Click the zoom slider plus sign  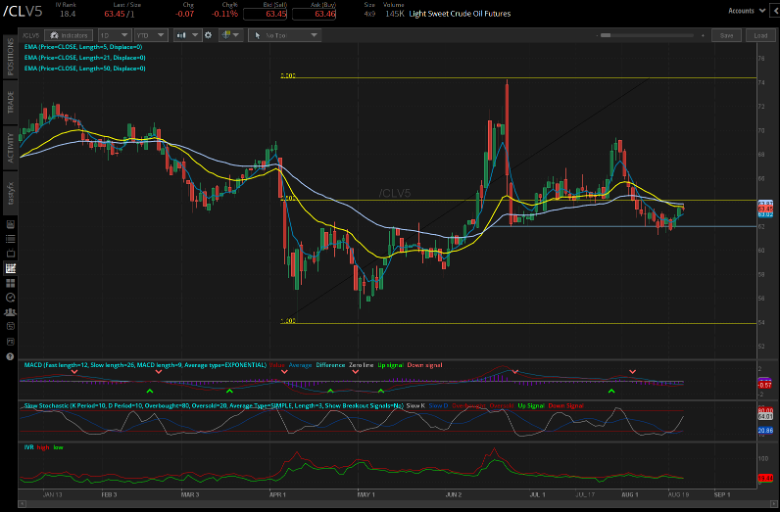point(702,35)
